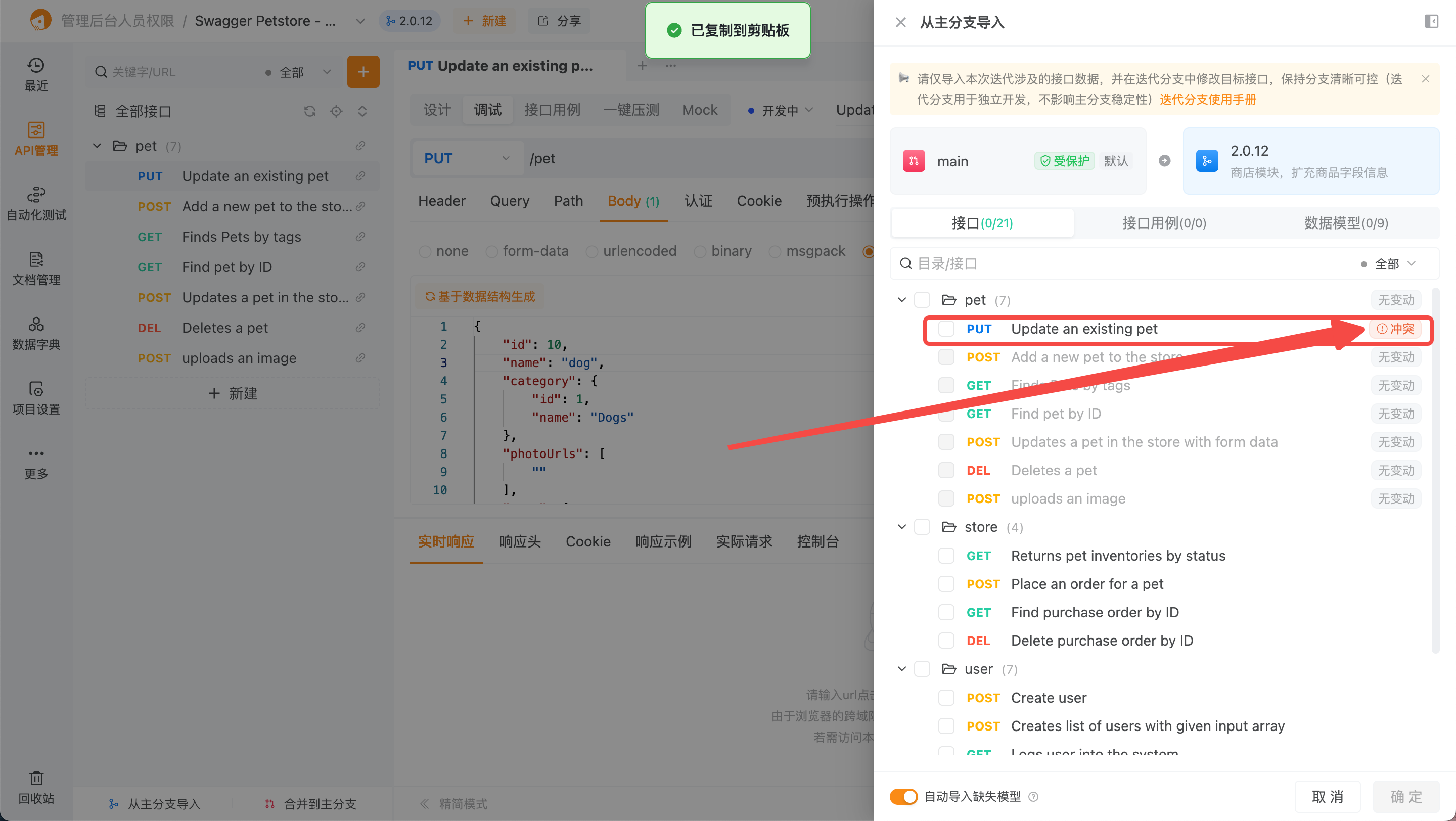The height and width of the screenshot is (821, 1456).
Task: Click the panel layout icon at top right
Action: tap(1431, 21)
